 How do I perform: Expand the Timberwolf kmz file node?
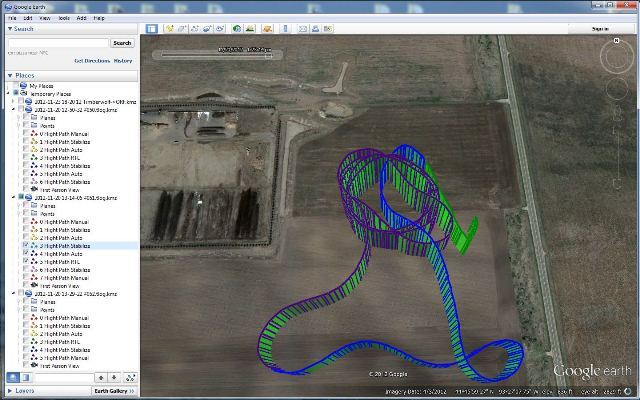click(14, 102)
